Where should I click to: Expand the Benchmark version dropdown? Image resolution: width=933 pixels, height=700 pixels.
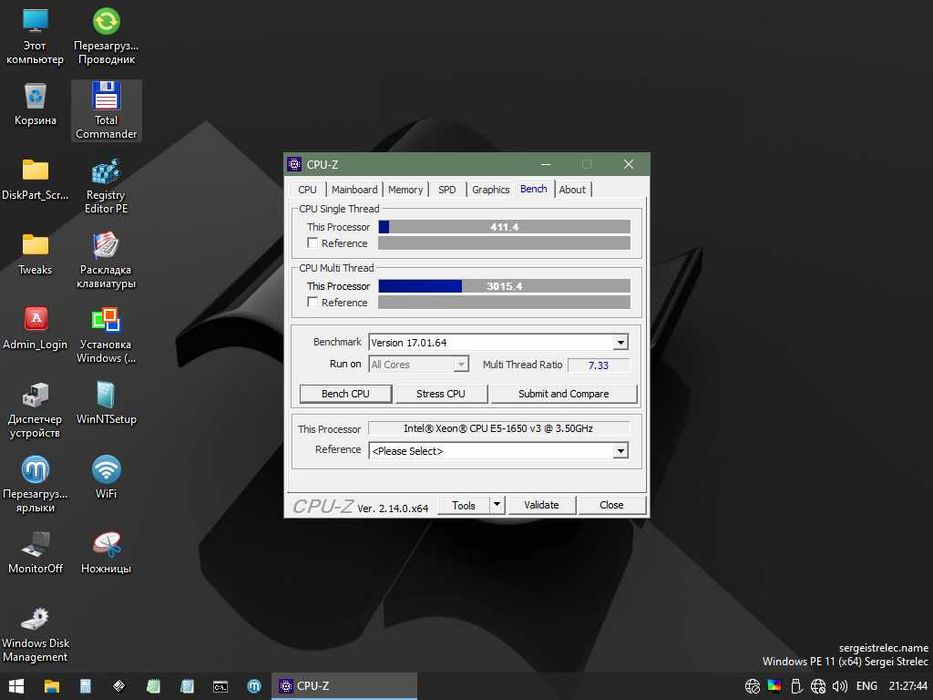coord(620,342)
